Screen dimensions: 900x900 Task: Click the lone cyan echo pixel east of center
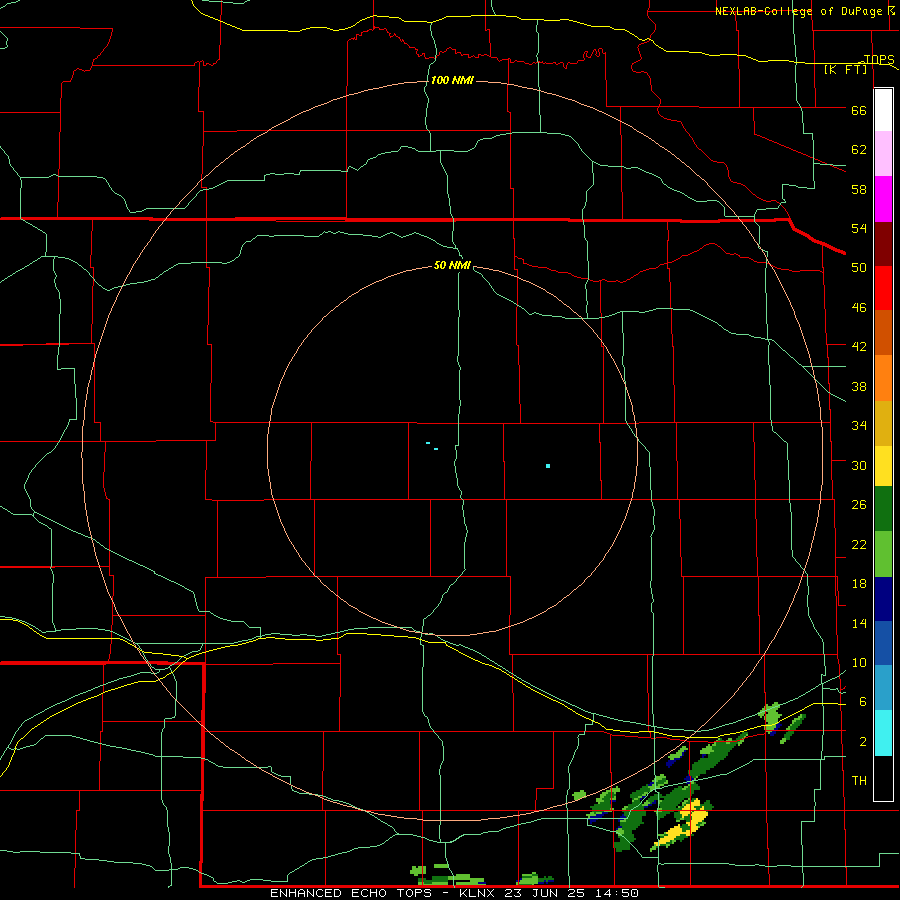point(548,466)
